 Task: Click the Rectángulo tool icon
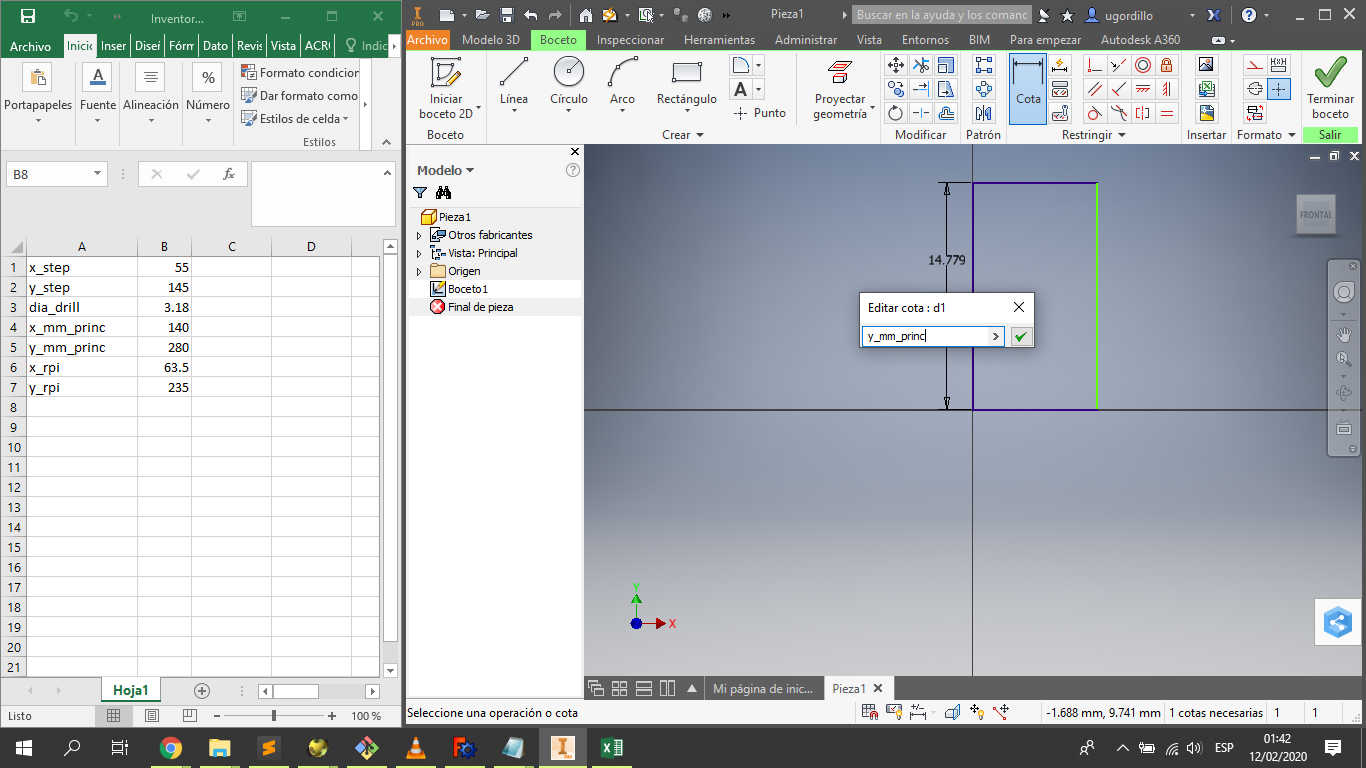click(686, 73)
